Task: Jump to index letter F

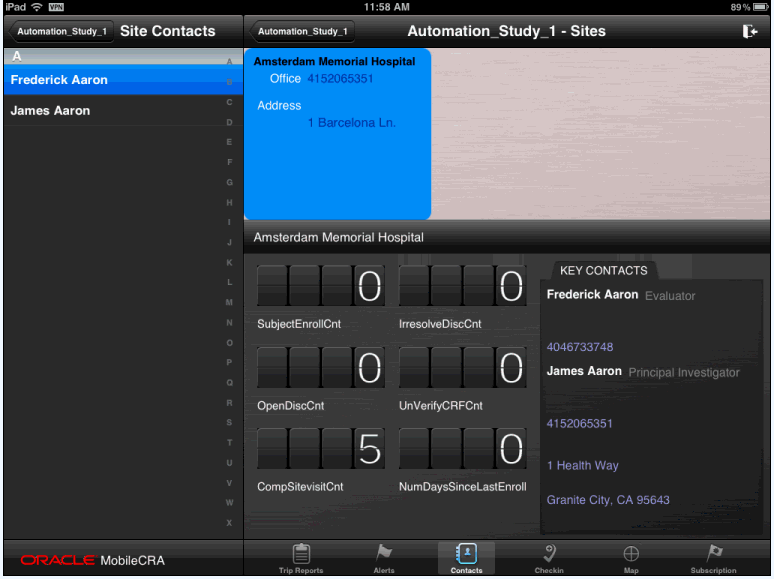Action: point(229,162)
